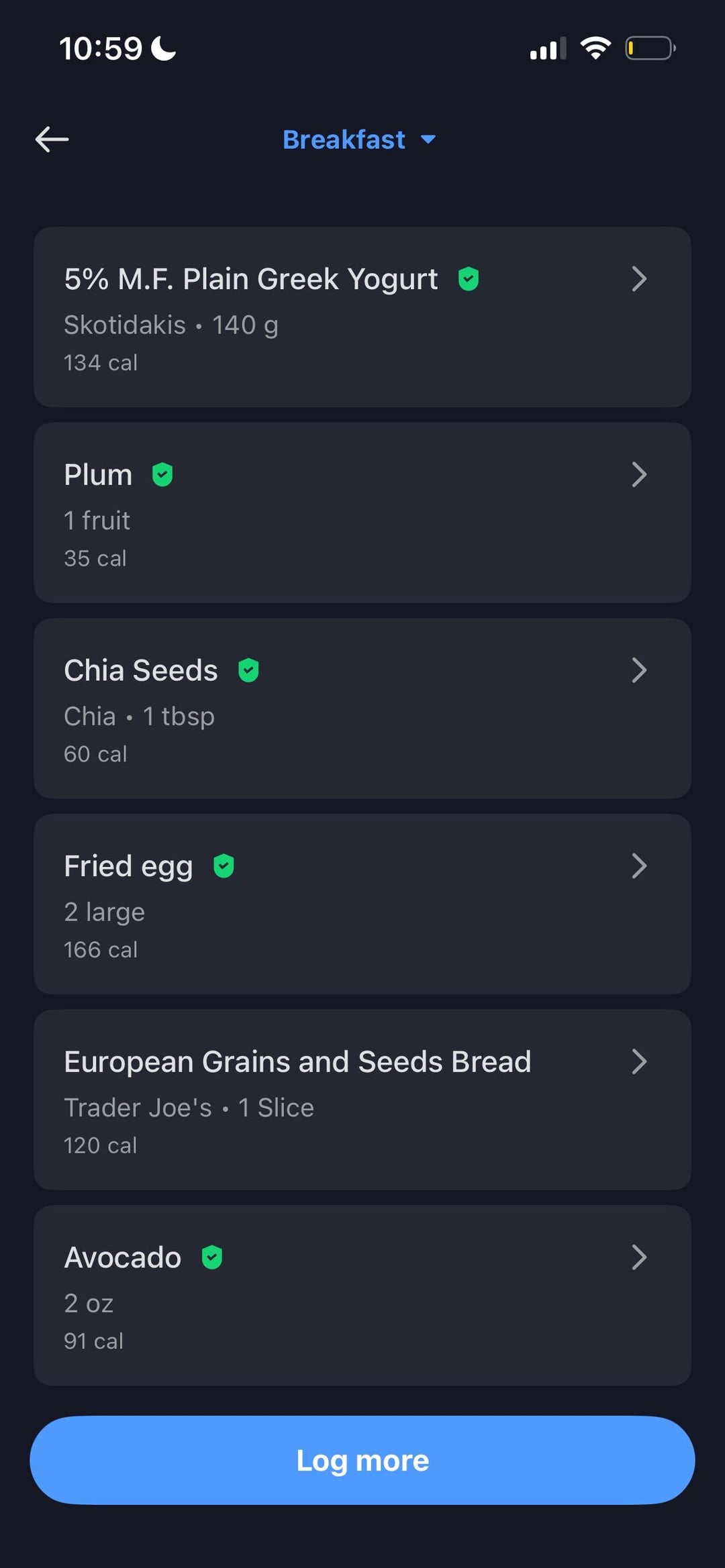This screenshot has width=725, height=1568.
Task: Tap verified shield next to Chia Seeds
Action: pyautogui.click(x=248, y=670)
